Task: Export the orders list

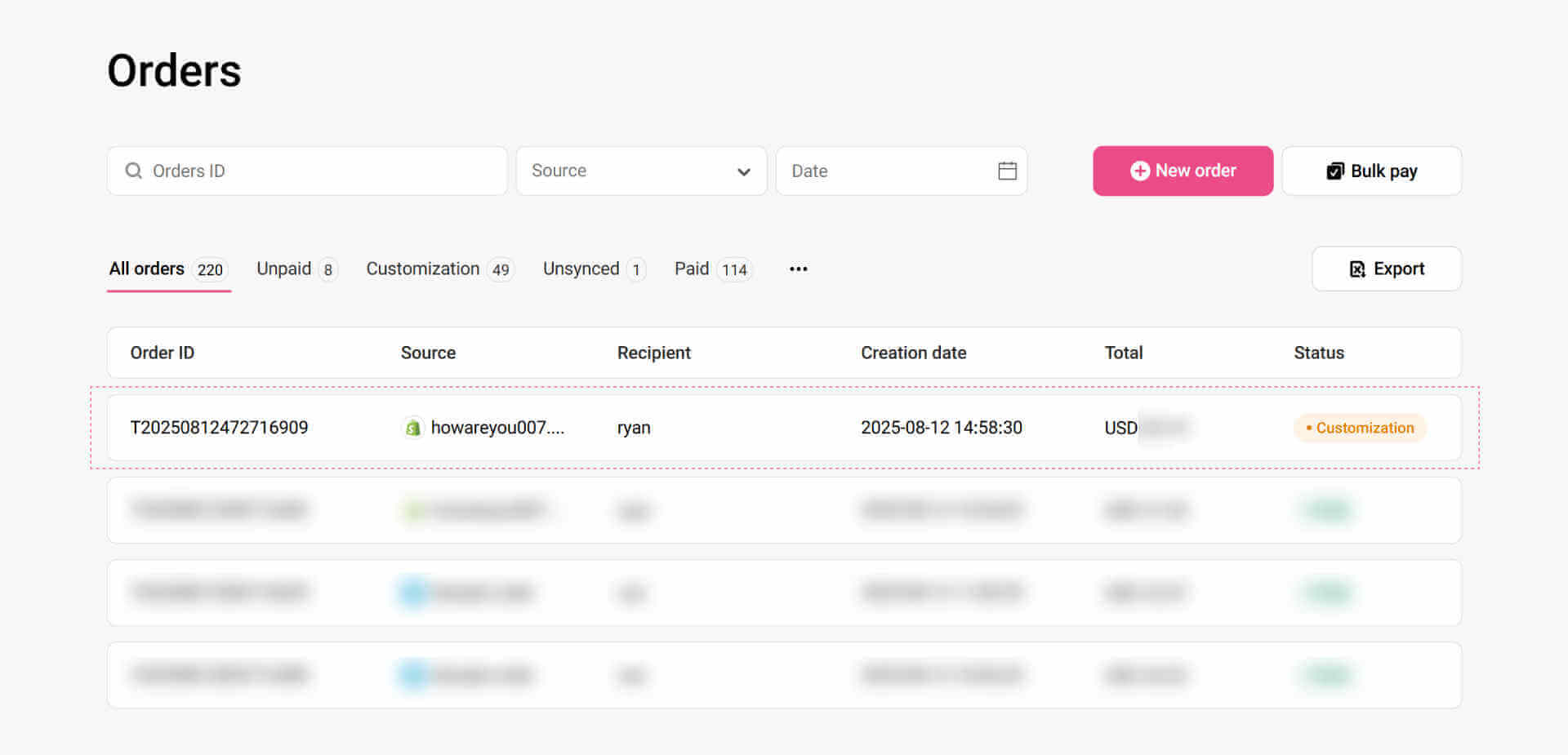Action: (1386, 269)
